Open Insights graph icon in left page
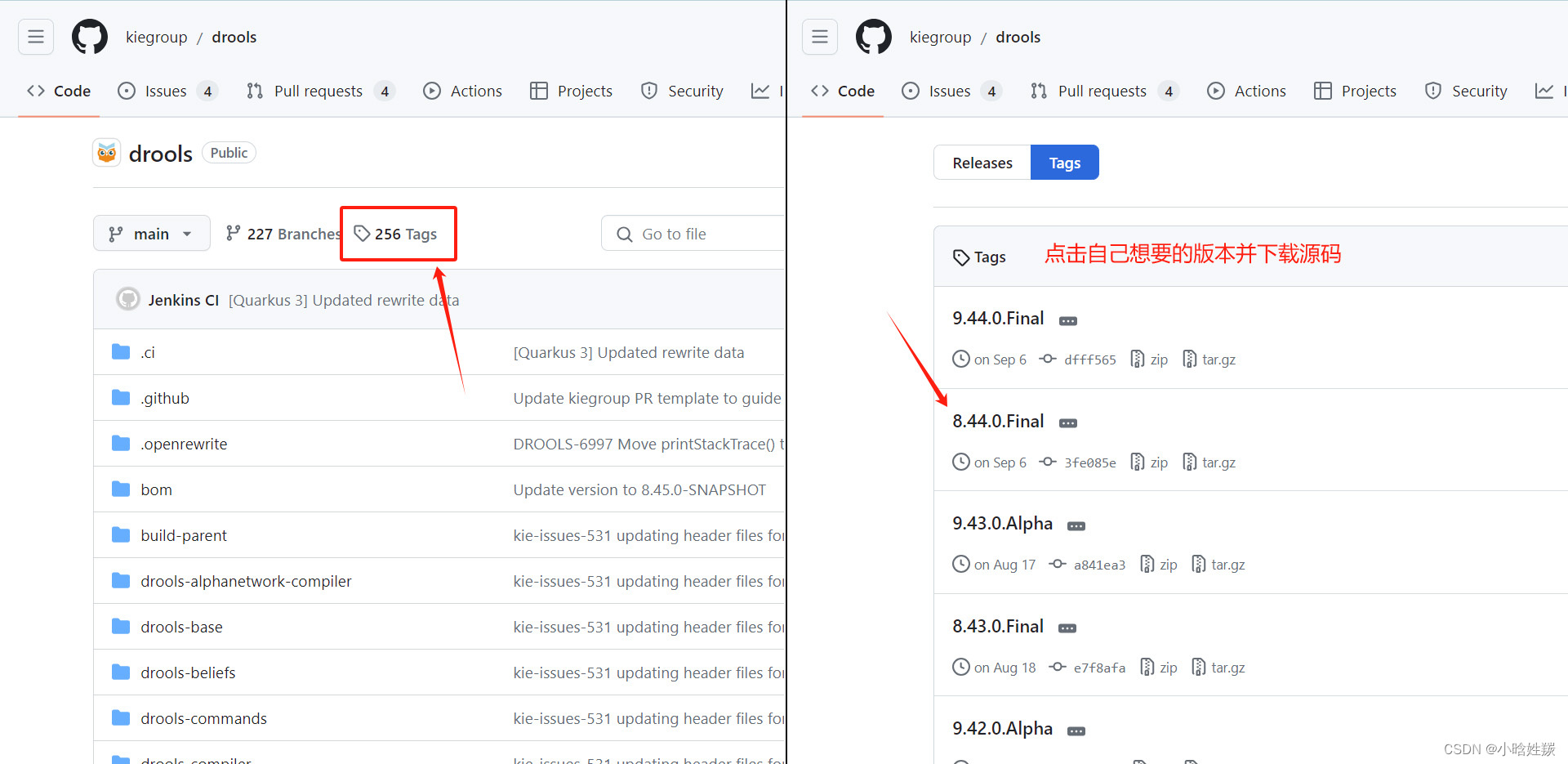Image resolution: width=1568 pixels, height=764 pixels. click(760, 91)
